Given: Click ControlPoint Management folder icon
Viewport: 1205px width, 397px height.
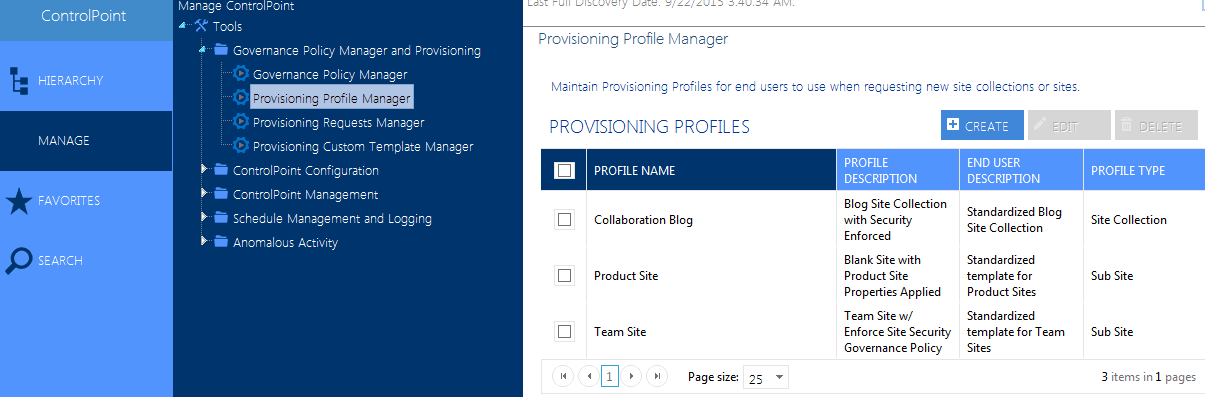Looking at the screenshot, I should point(221,194).
